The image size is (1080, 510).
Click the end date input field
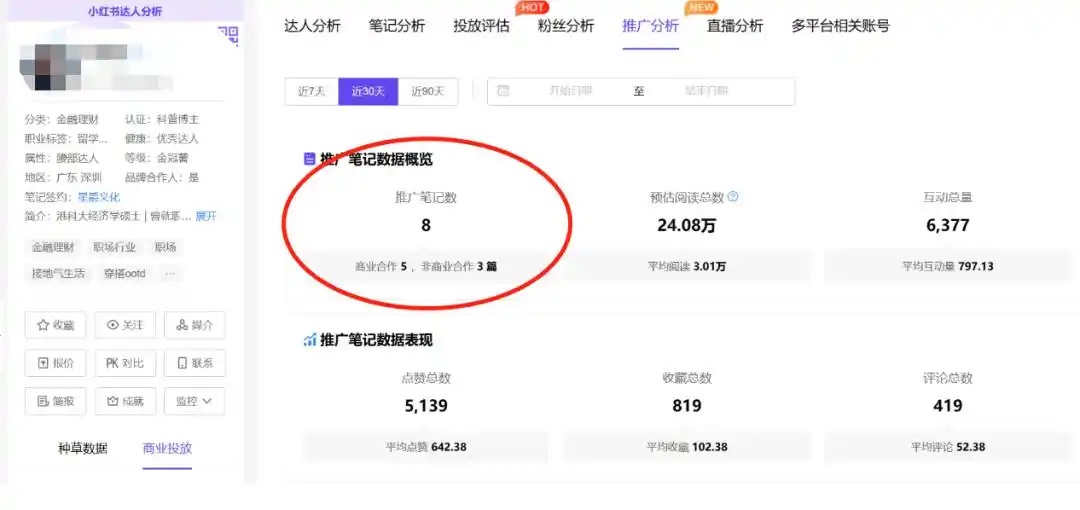[x=706, y=91]
